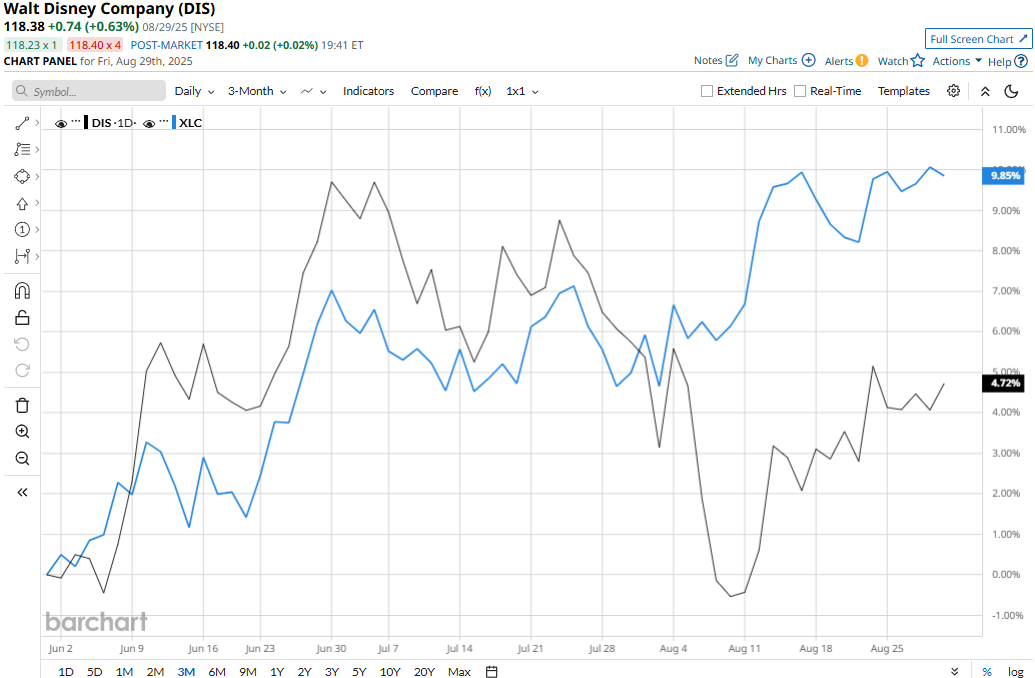Select the trend line drawing tool
Viewport: 1035px width, 678px height.
click(x=22, y=123)
